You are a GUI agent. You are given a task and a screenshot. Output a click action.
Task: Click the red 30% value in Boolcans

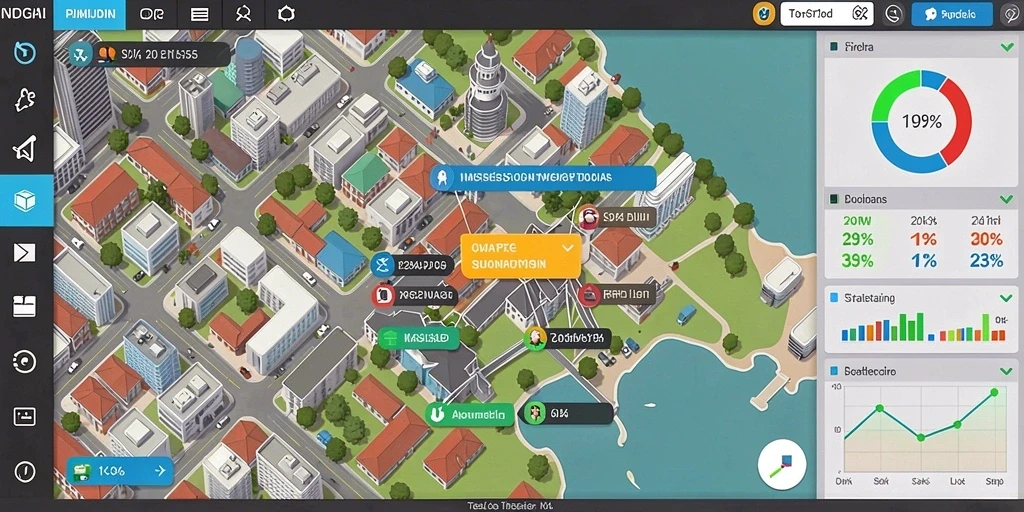tap(986, 239)
